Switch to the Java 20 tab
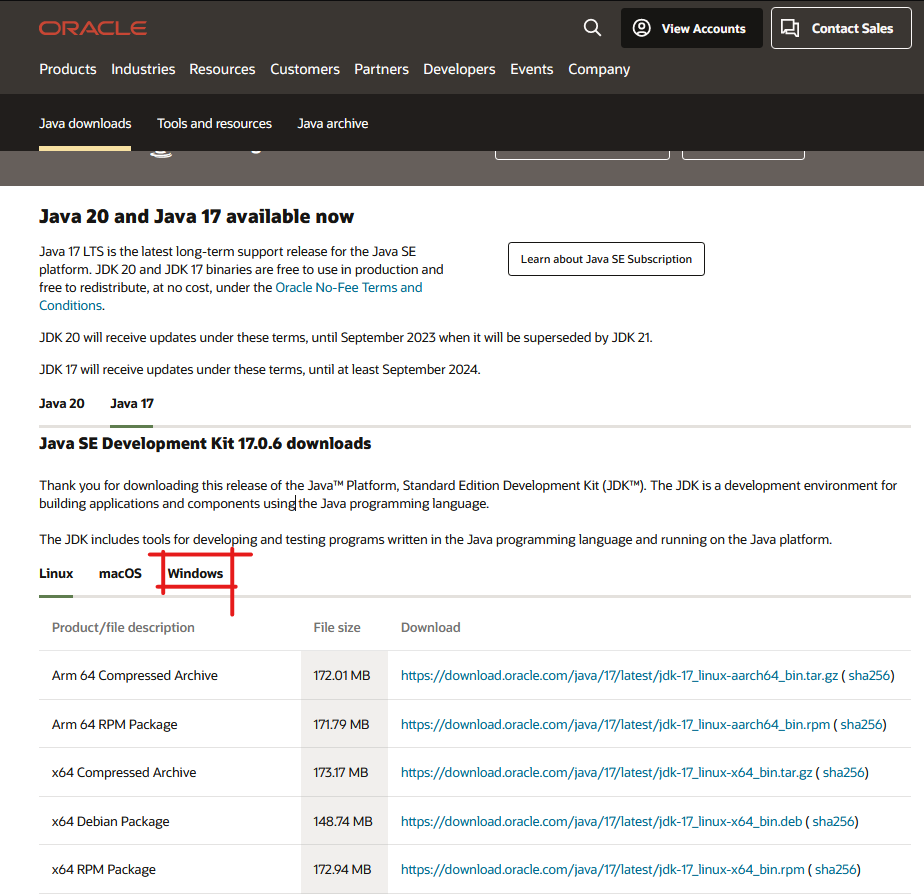This screenshot has width=924, height=895. [x=62, y=403]
